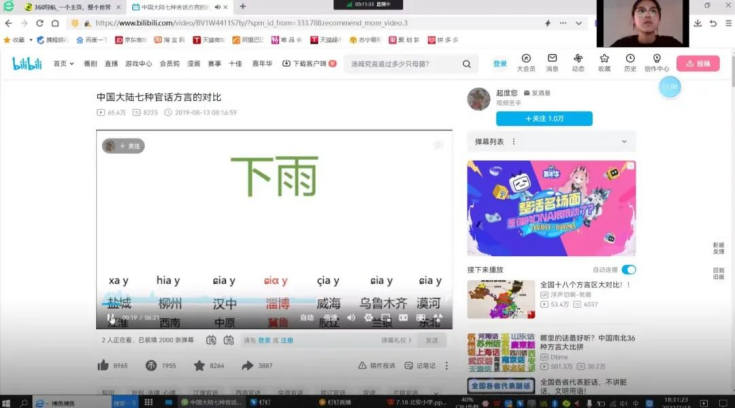Click the 投稿 upload button

coord(697,63)
